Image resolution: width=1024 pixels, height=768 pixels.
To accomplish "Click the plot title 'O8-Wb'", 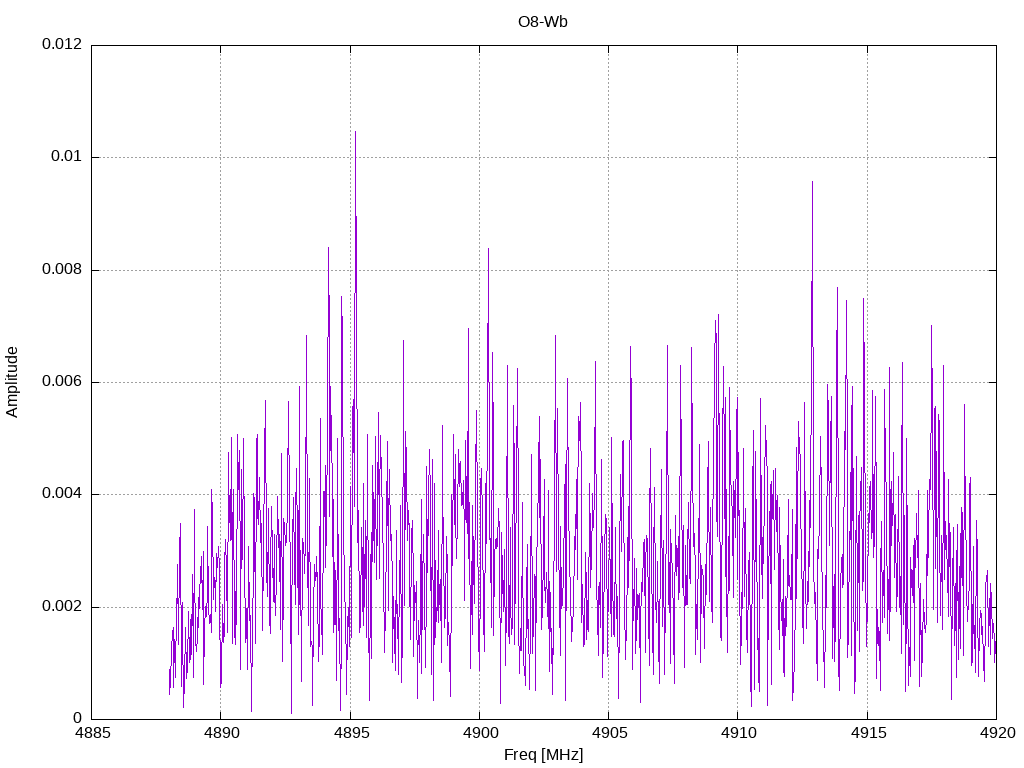I will click(543, 22).
